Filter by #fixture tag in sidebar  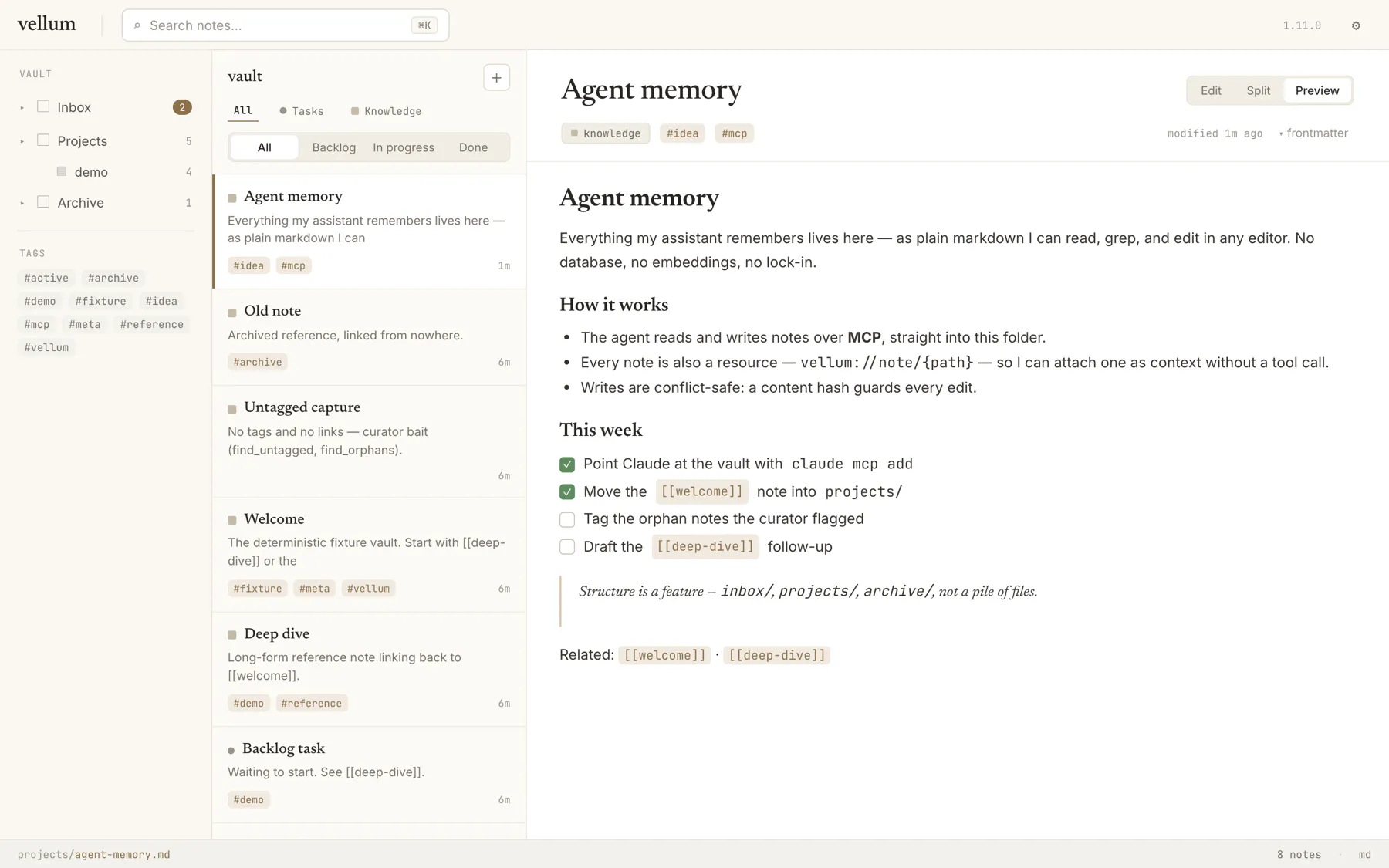tap(100, 301)
